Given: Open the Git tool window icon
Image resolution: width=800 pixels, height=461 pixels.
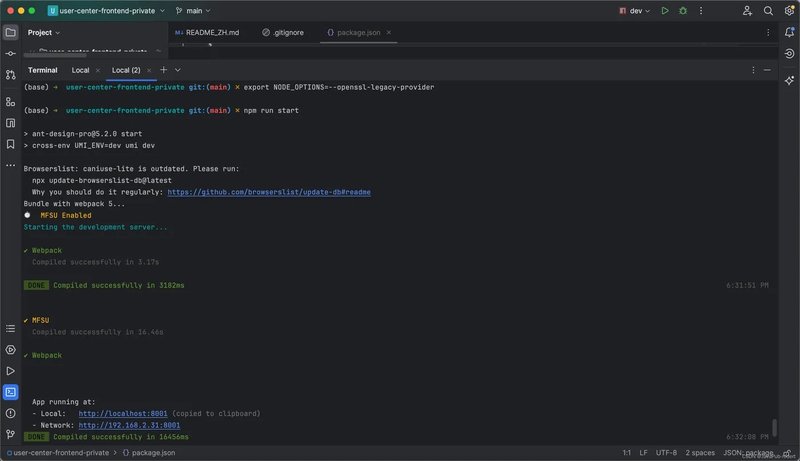Looking at the screenshot, I should pyautogui.click(x=10, y=434).
